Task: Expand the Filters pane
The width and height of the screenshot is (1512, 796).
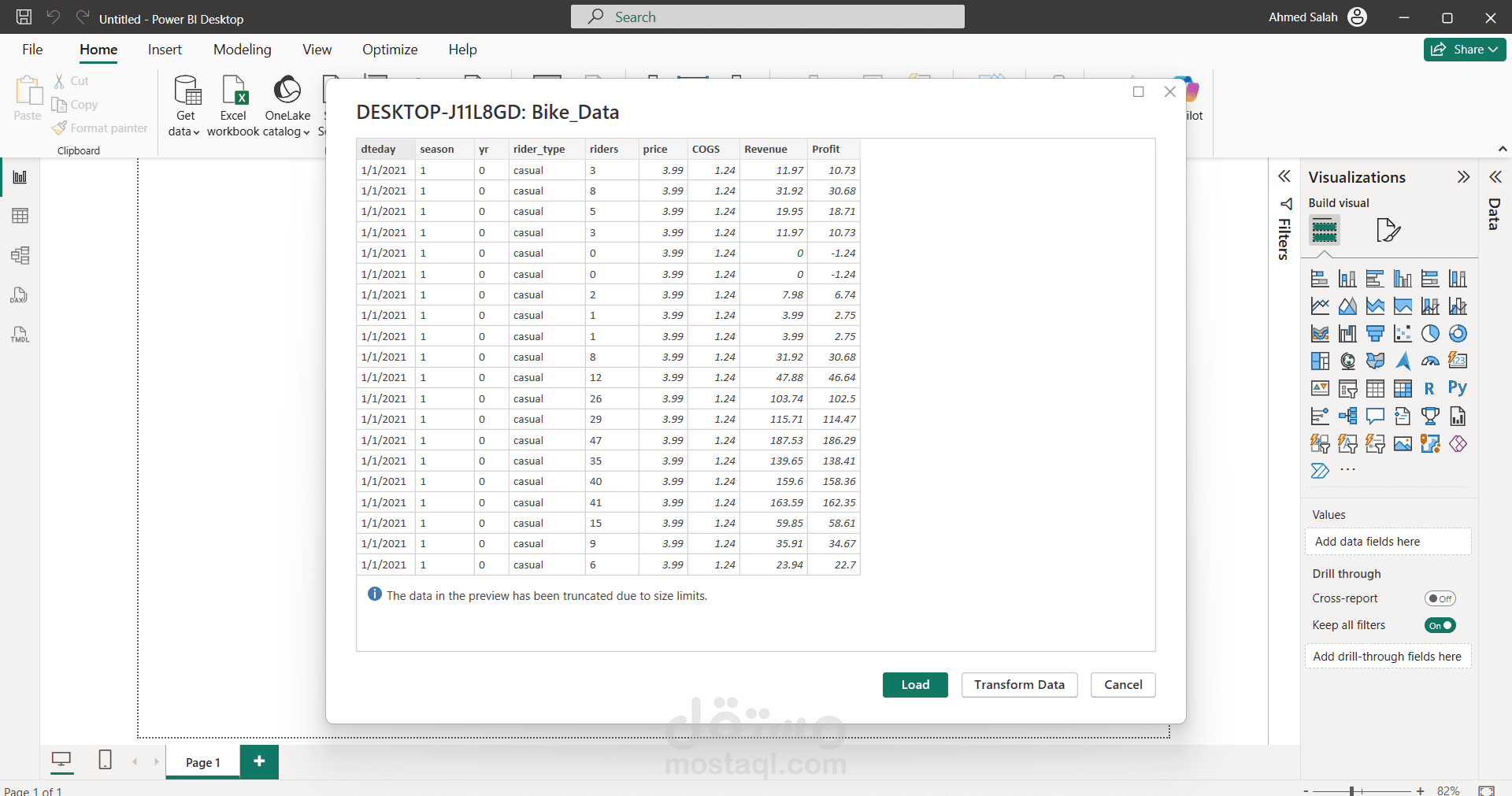Action: click(1284, 176)
